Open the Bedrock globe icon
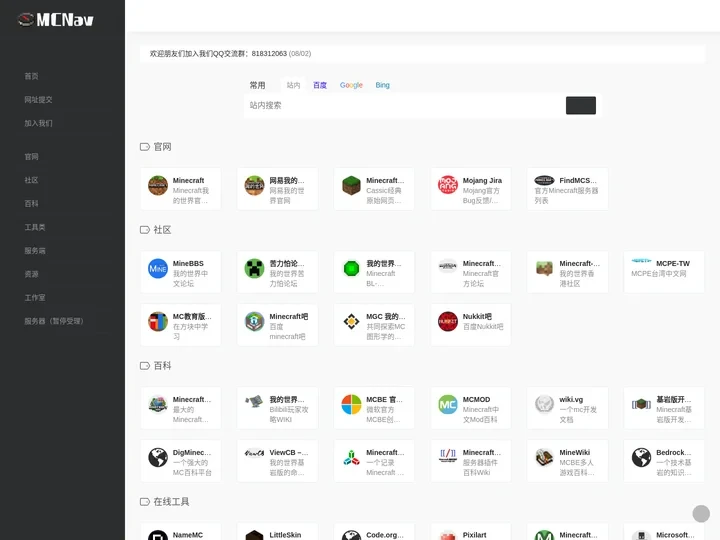This screenshot has height=540, width=720. pyautogui.click(x=641, y=457)
